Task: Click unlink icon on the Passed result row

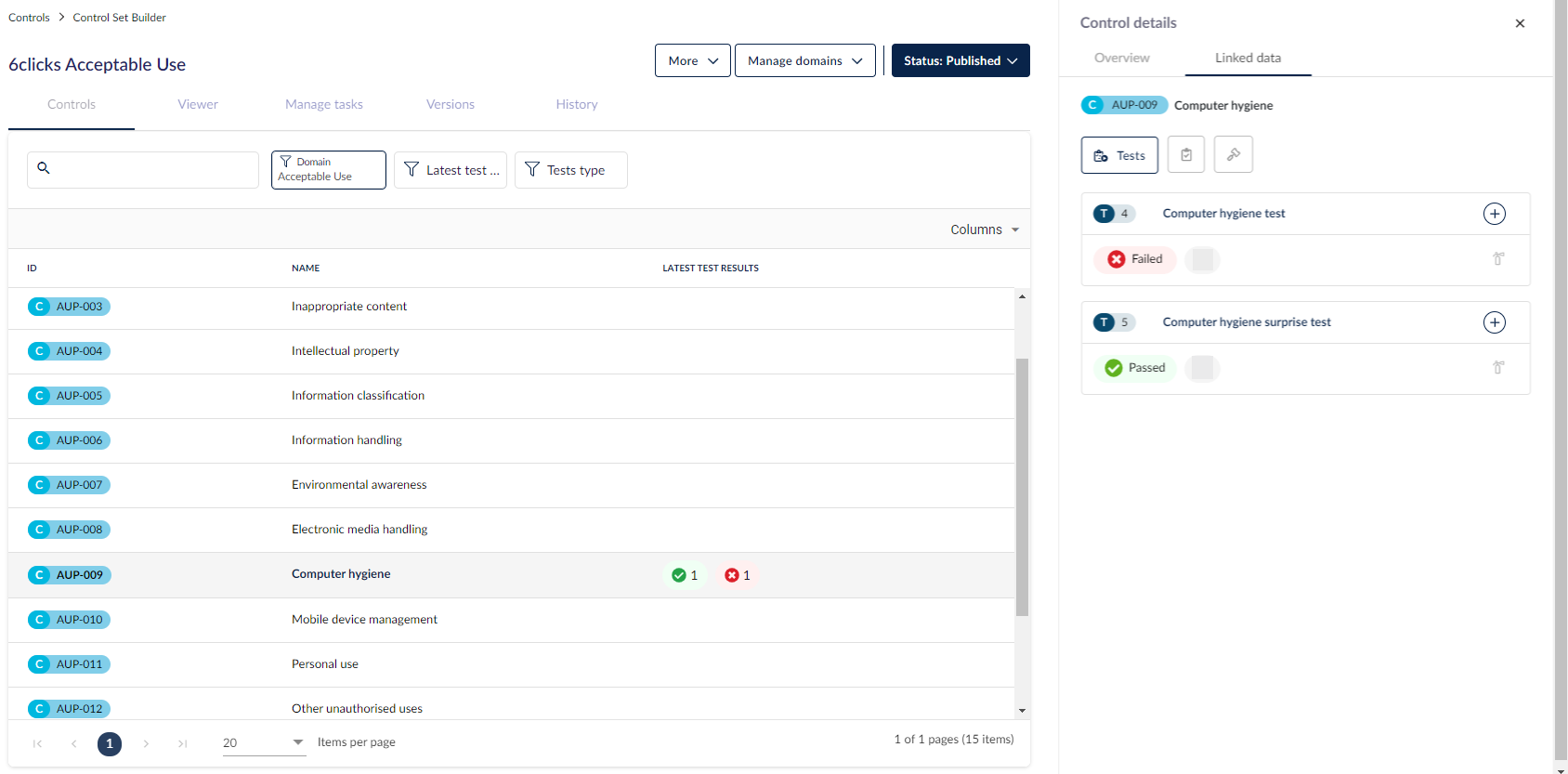Action: click(x=1497, y=368)
